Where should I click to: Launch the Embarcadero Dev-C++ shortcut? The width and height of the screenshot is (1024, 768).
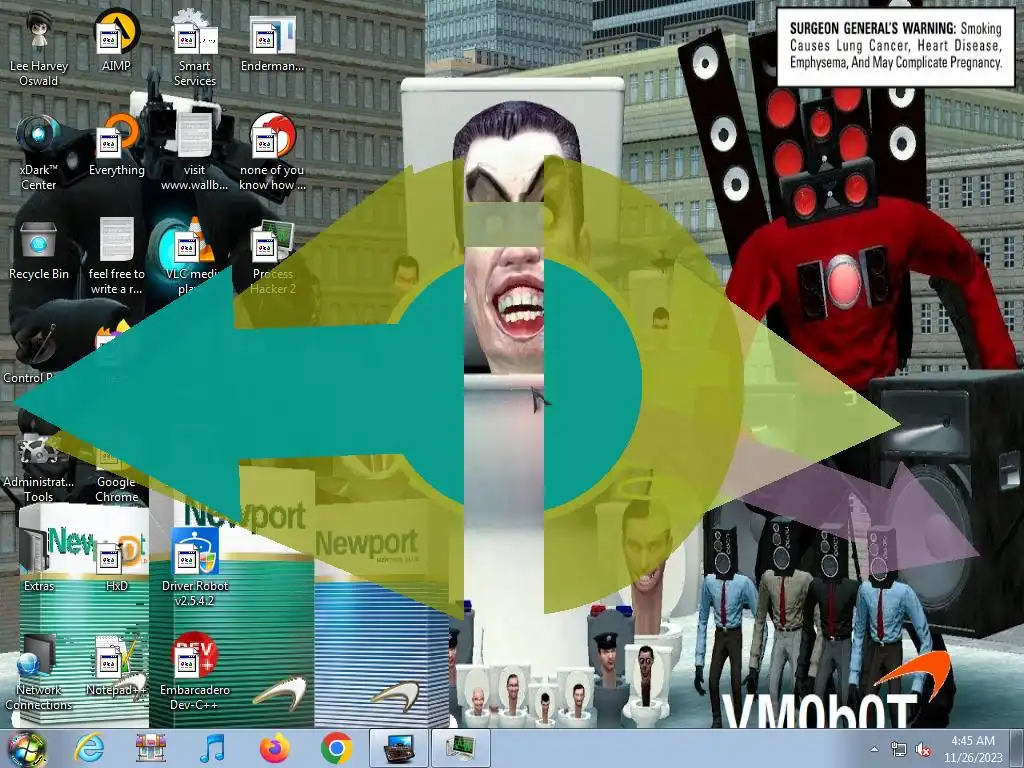tap(195, 673)
